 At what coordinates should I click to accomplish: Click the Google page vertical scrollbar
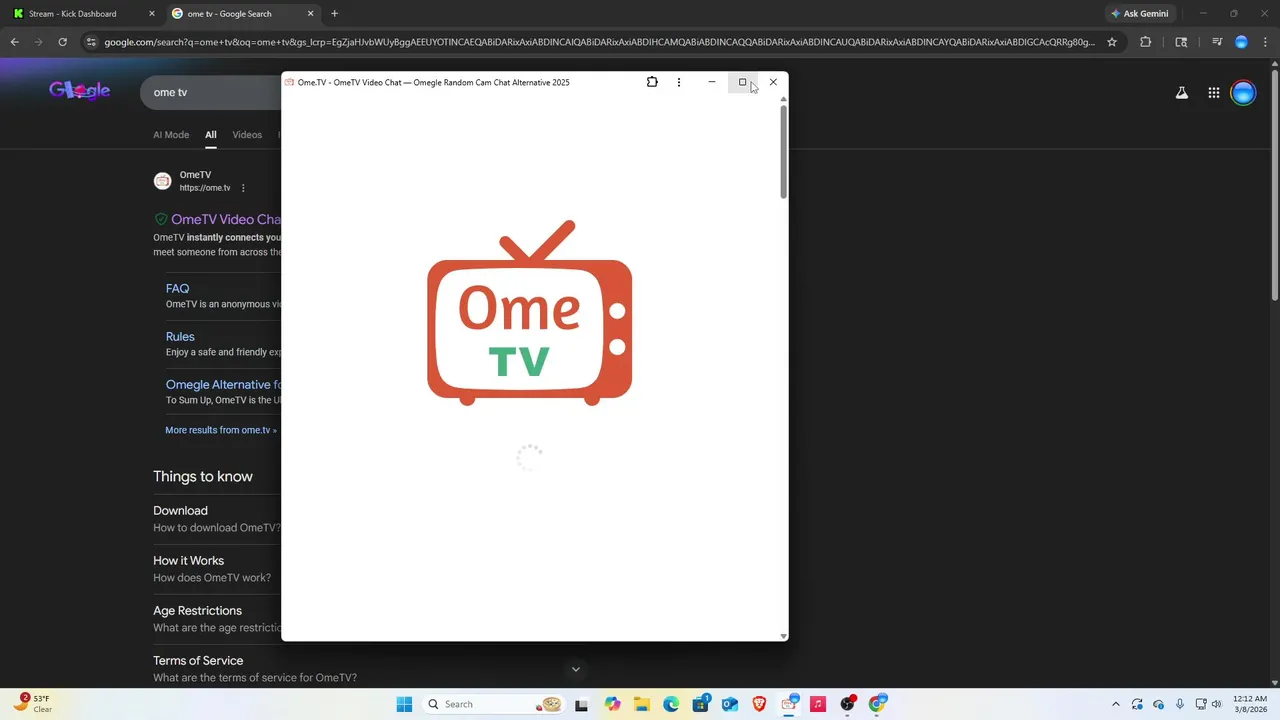[x=1274, y=185]
